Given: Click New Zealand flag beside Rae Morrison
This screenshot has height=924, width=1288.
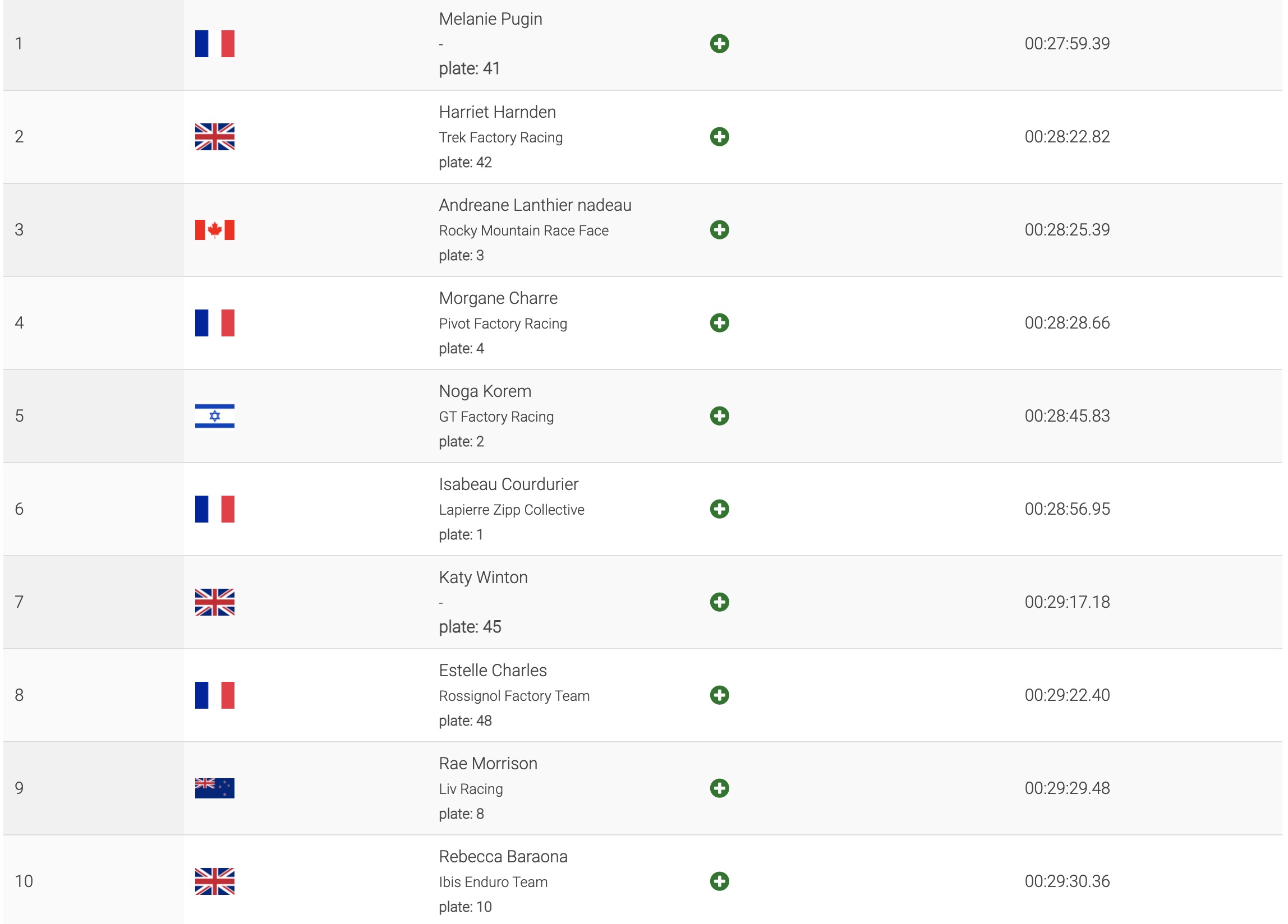Looking at the screenshot, I should tap(215, 788).
